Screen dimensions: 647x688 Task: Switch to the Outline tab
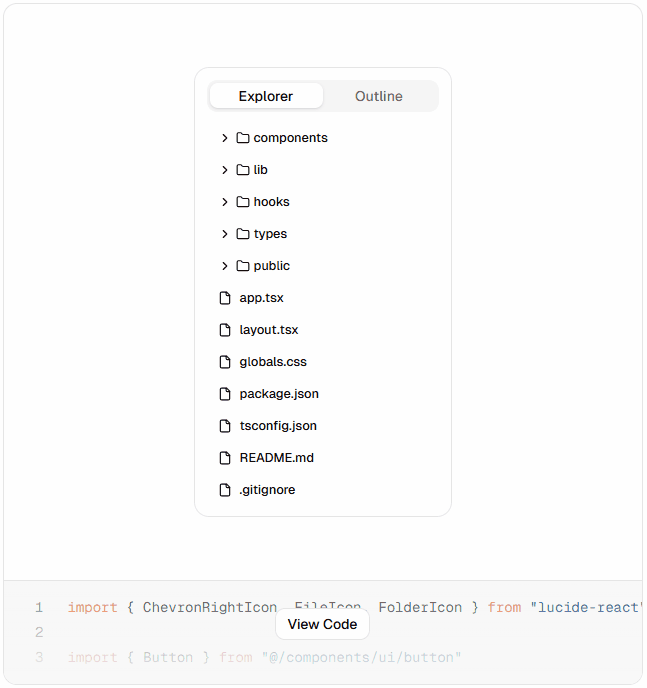379,96
